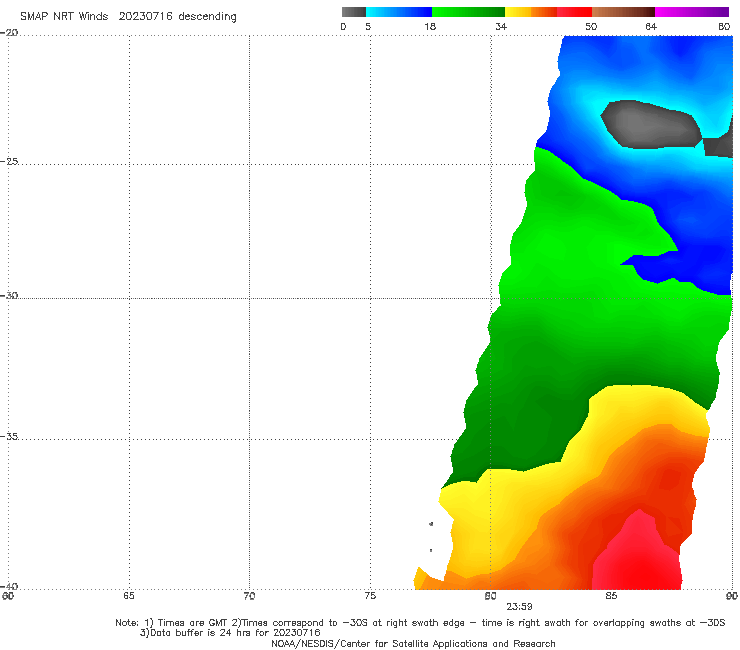
Task: Click the note line starting 'Note: 1) Times are GMT'
Action: (420, 623)
